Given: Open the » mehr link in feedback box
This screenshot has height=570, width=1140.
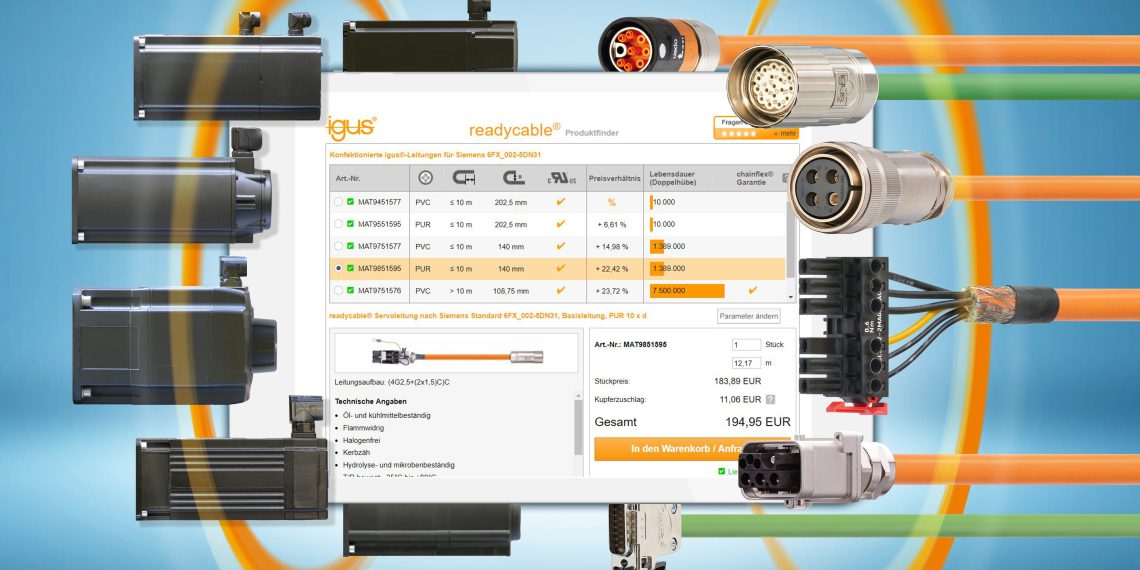Looking at the screenshot, I should point(784,134).
